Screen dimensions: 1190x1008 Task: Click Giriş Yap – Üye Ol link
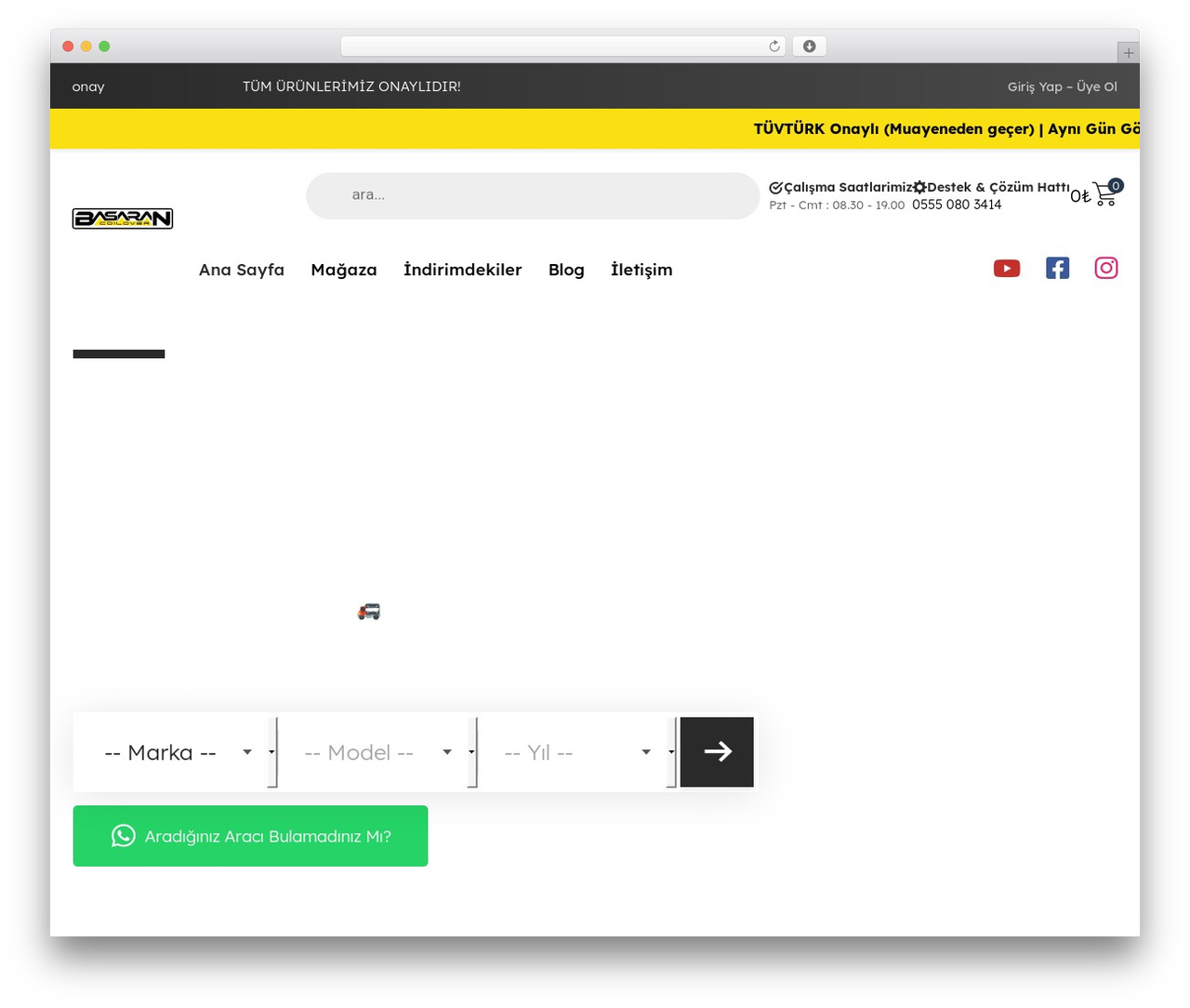coord(1063,86)
